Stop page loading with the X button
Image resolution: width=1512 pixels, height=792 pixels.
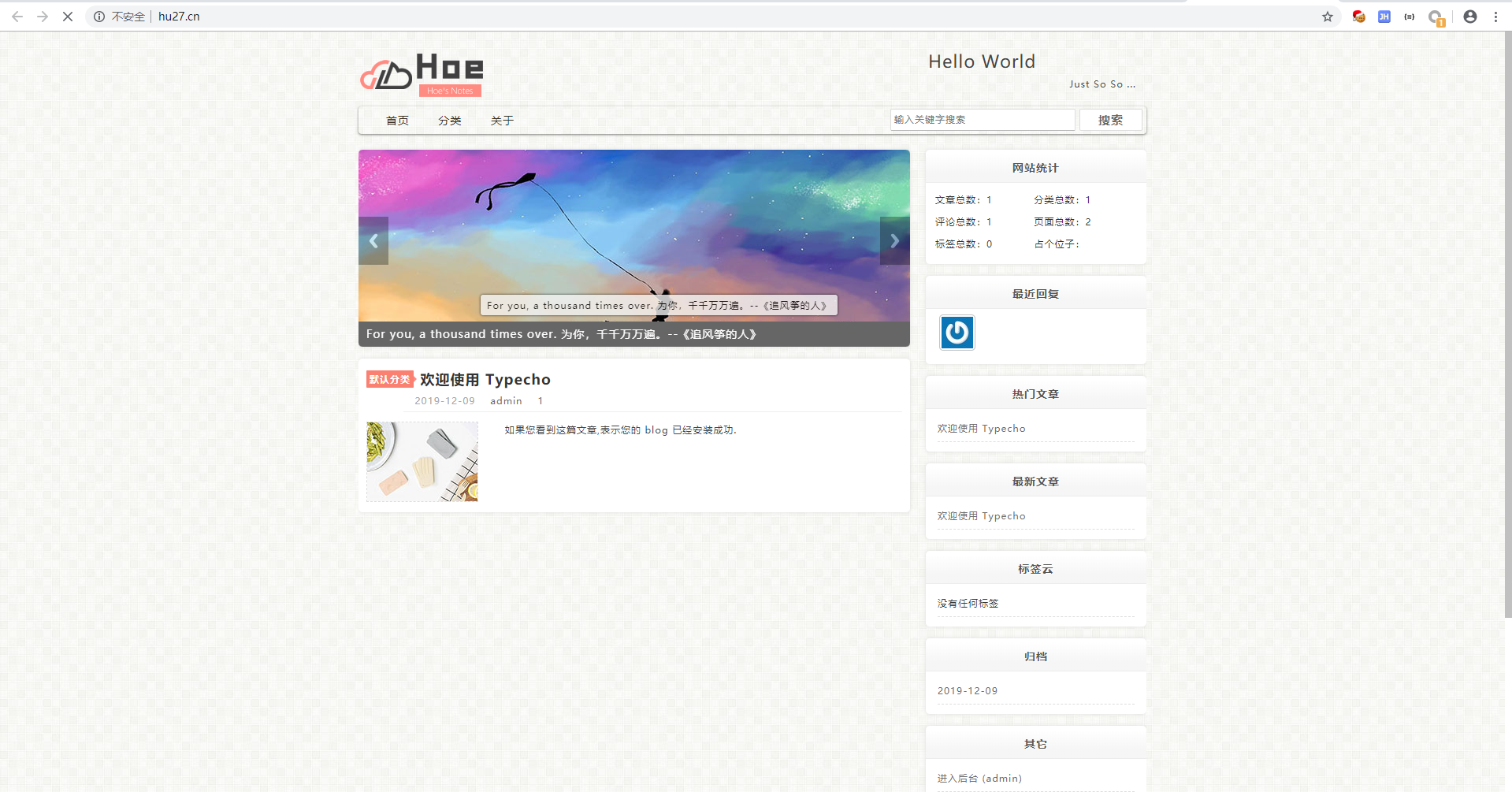(x=68, y=17)
